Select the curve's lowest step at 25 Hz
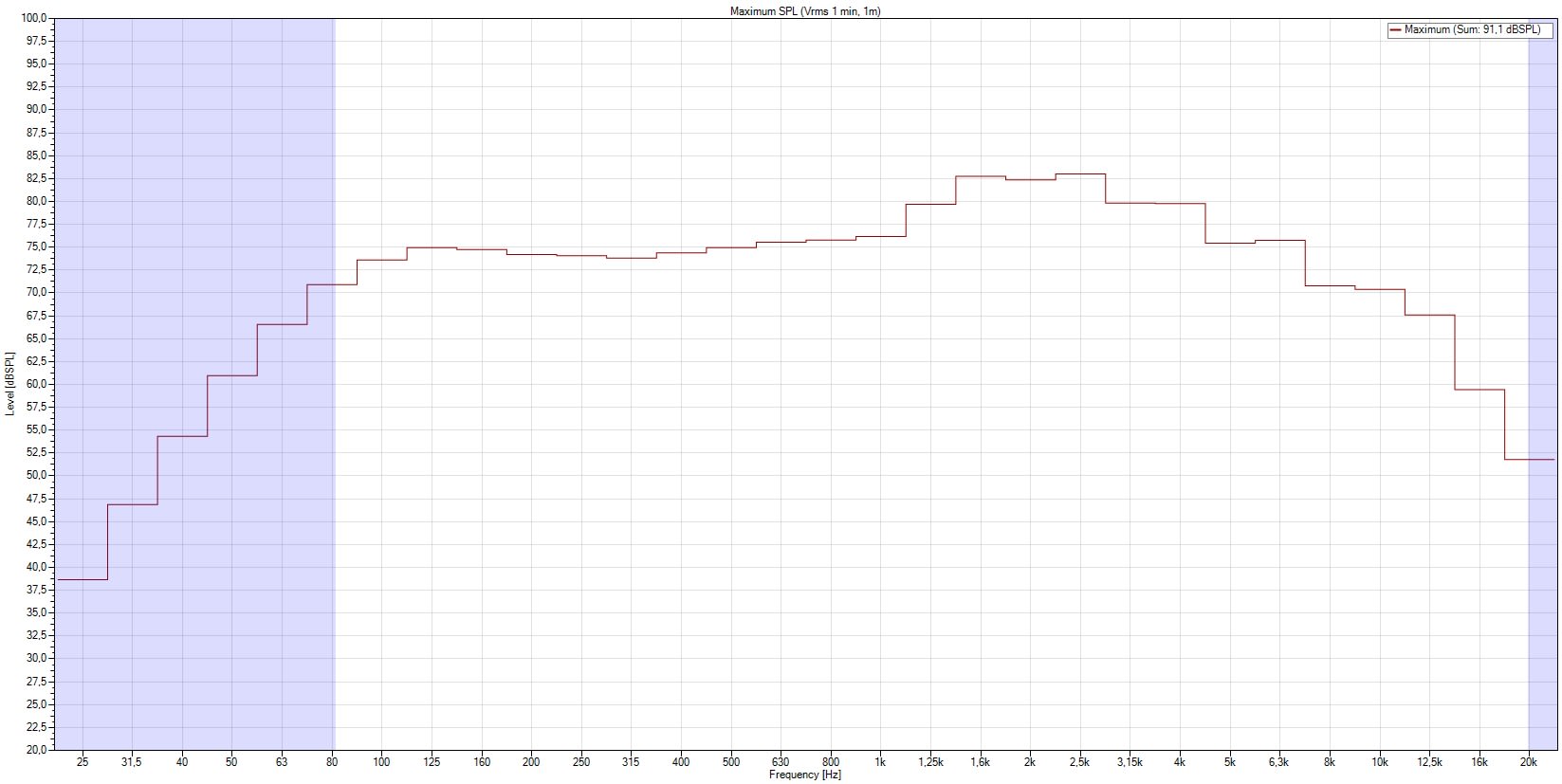The height and width of the screenshot is (784, 1562). click(83, 579)
